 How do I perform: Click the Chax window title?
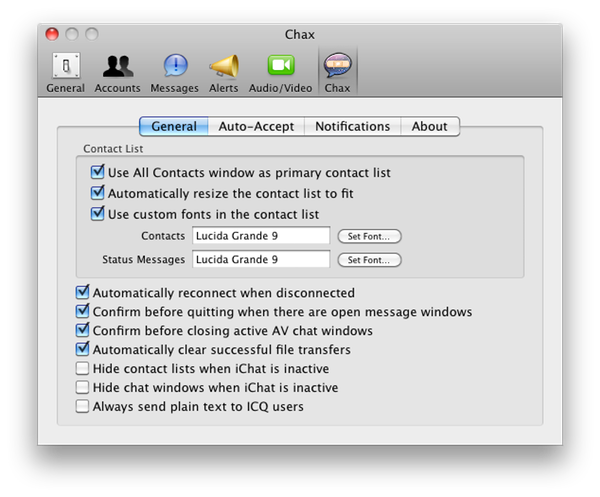point(300,34)
